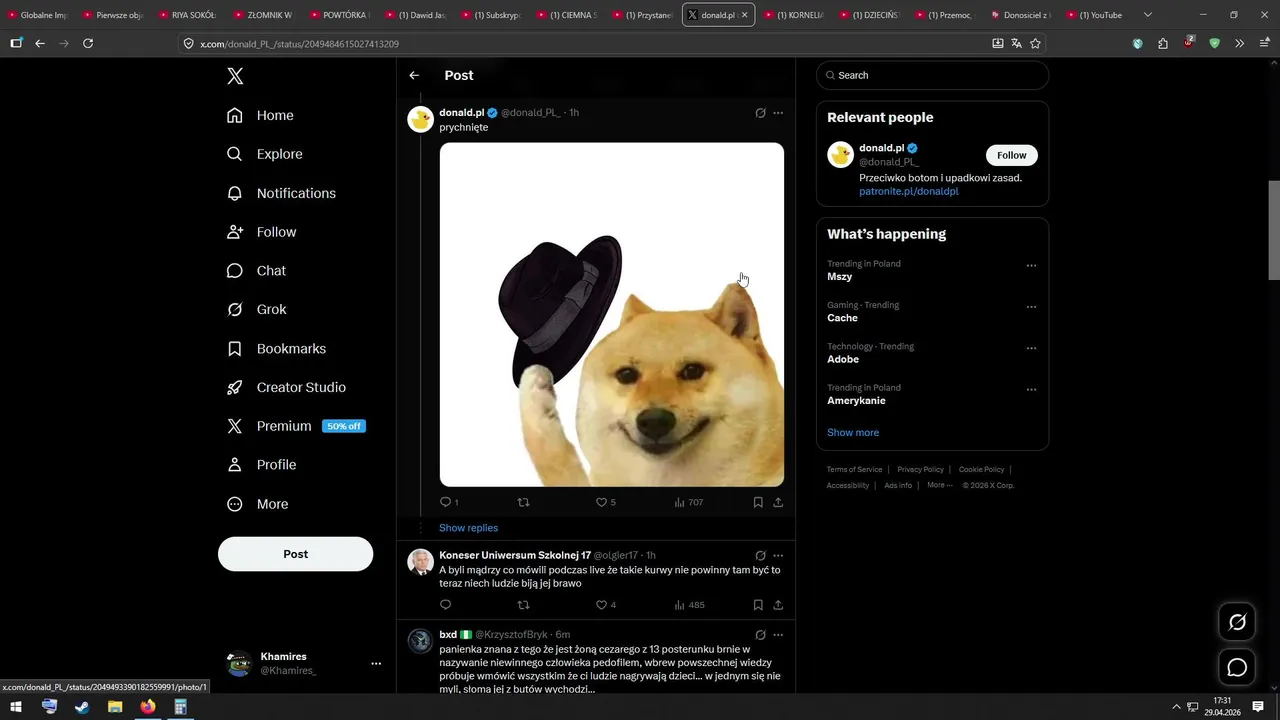Open the floating Grok button
Image resolution: width=1280 pixels, height=720 pixels.
tap(1237, 623)
